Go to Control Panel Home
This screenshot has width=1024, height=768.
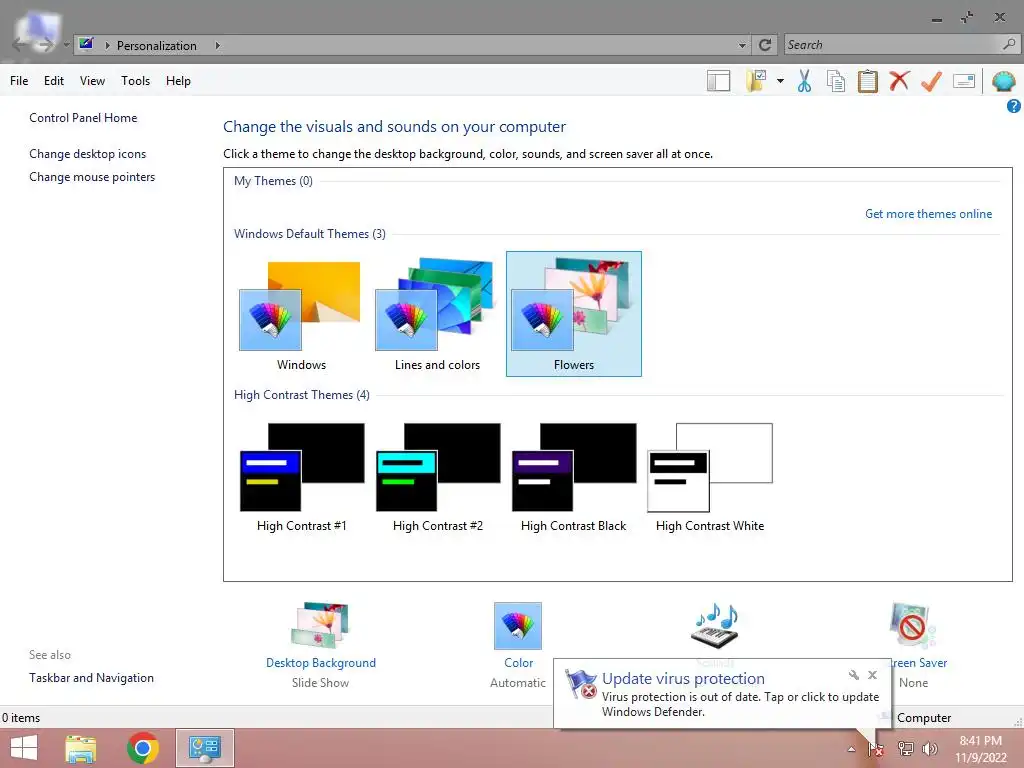[83, 118]
